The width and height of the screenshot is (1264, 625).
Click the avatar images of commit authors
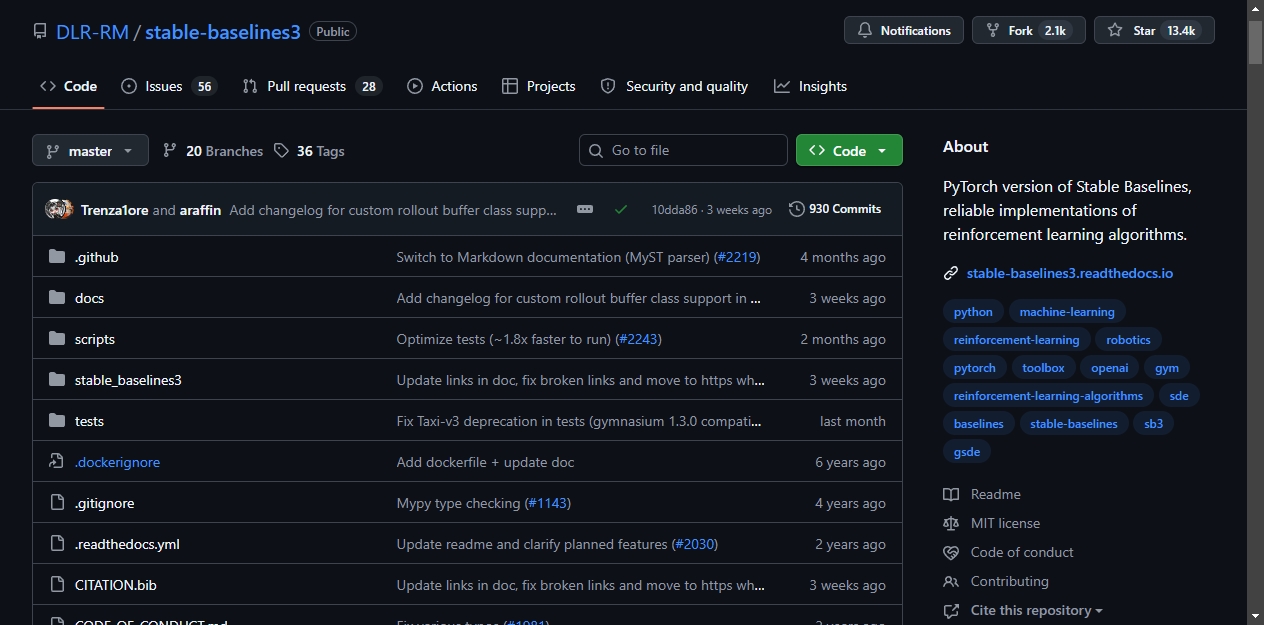click(x=59, y=210)
